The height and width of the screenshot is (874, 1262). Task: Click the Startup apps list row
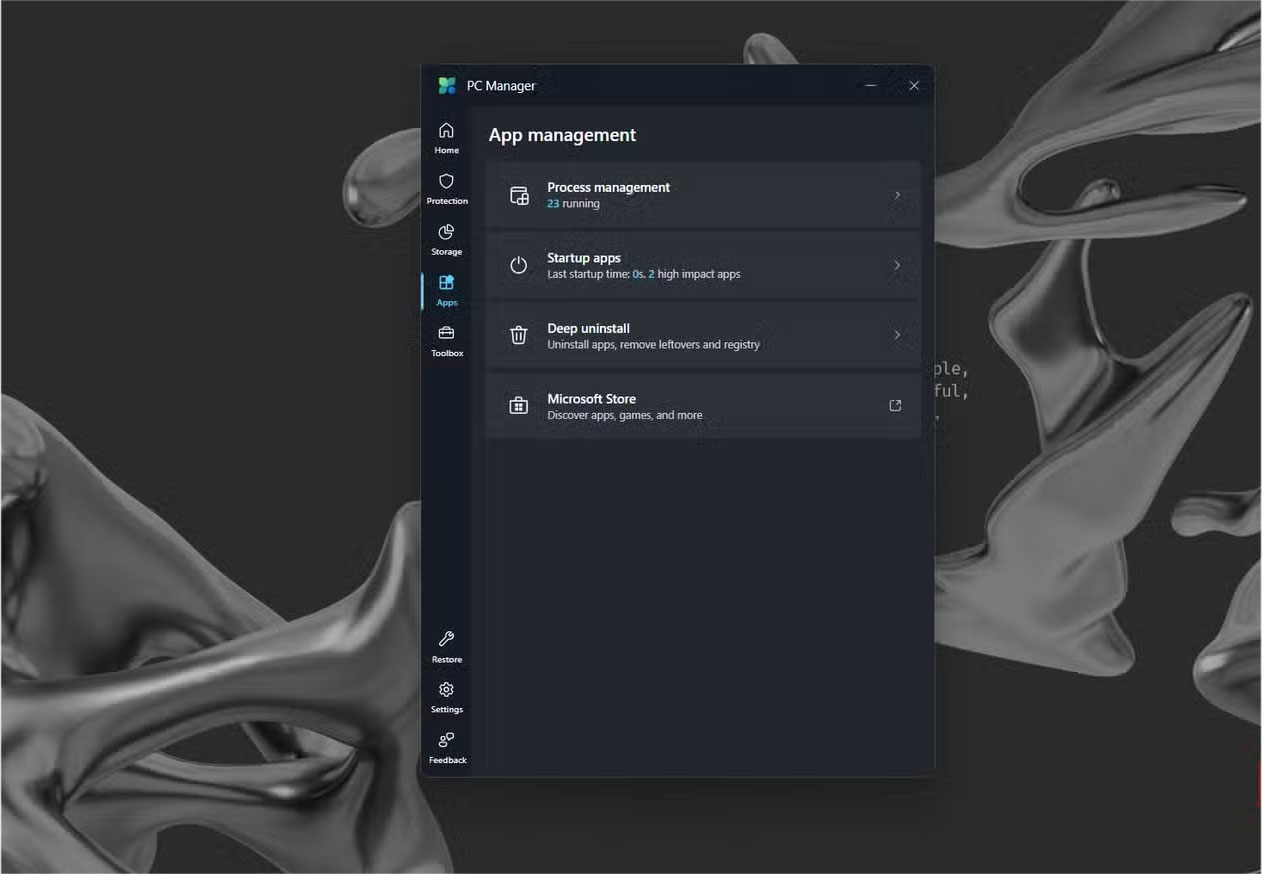(x=700, y=265)
